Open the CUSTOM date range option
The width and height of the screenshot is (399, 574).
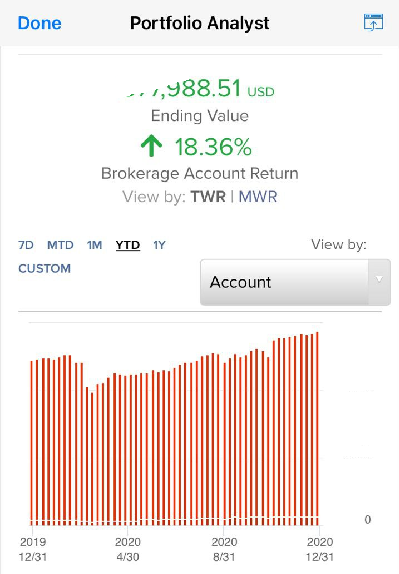(44, 269)
